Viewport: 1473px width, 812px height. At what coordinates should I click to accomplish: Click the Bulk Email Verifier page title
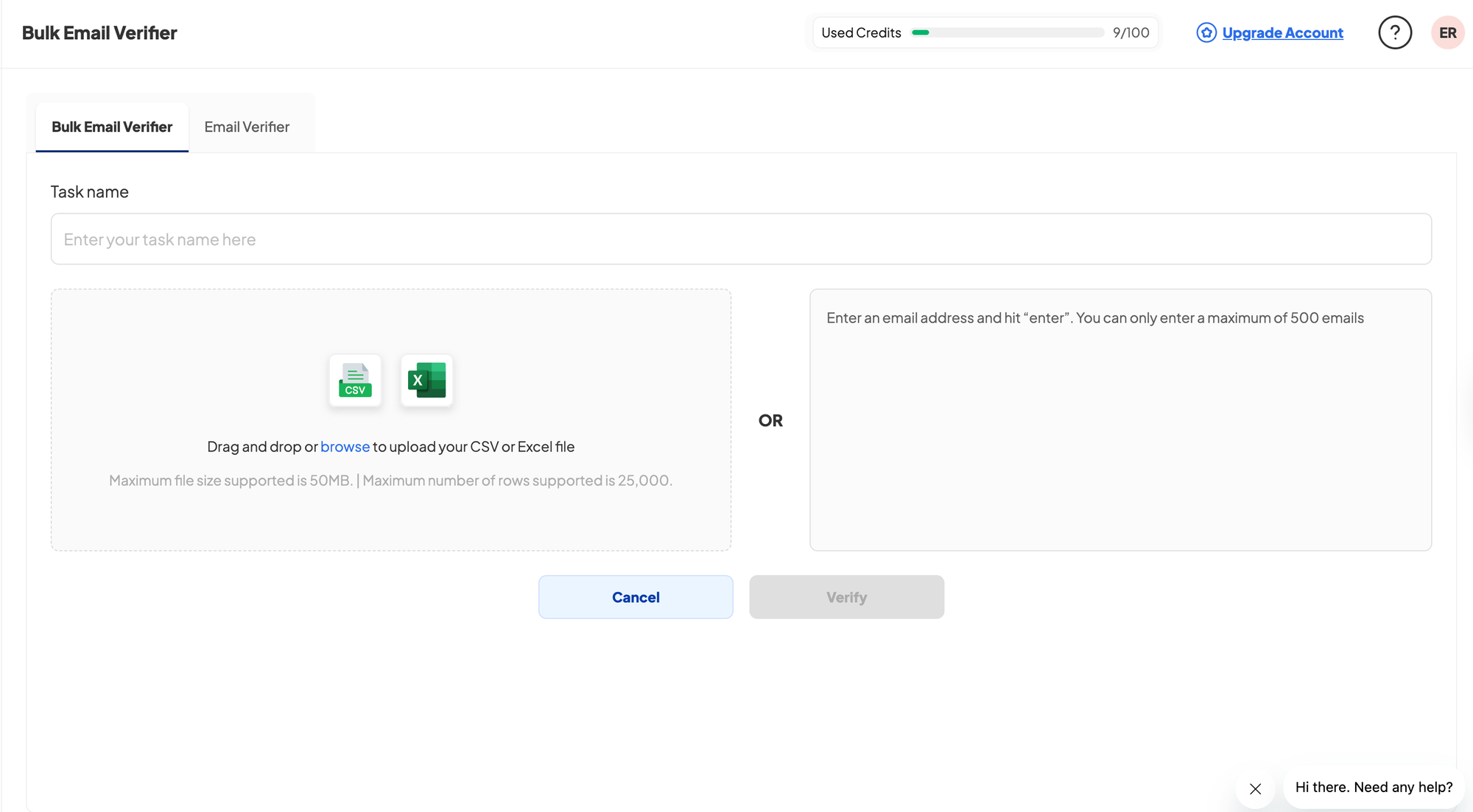tap(99, 32)
